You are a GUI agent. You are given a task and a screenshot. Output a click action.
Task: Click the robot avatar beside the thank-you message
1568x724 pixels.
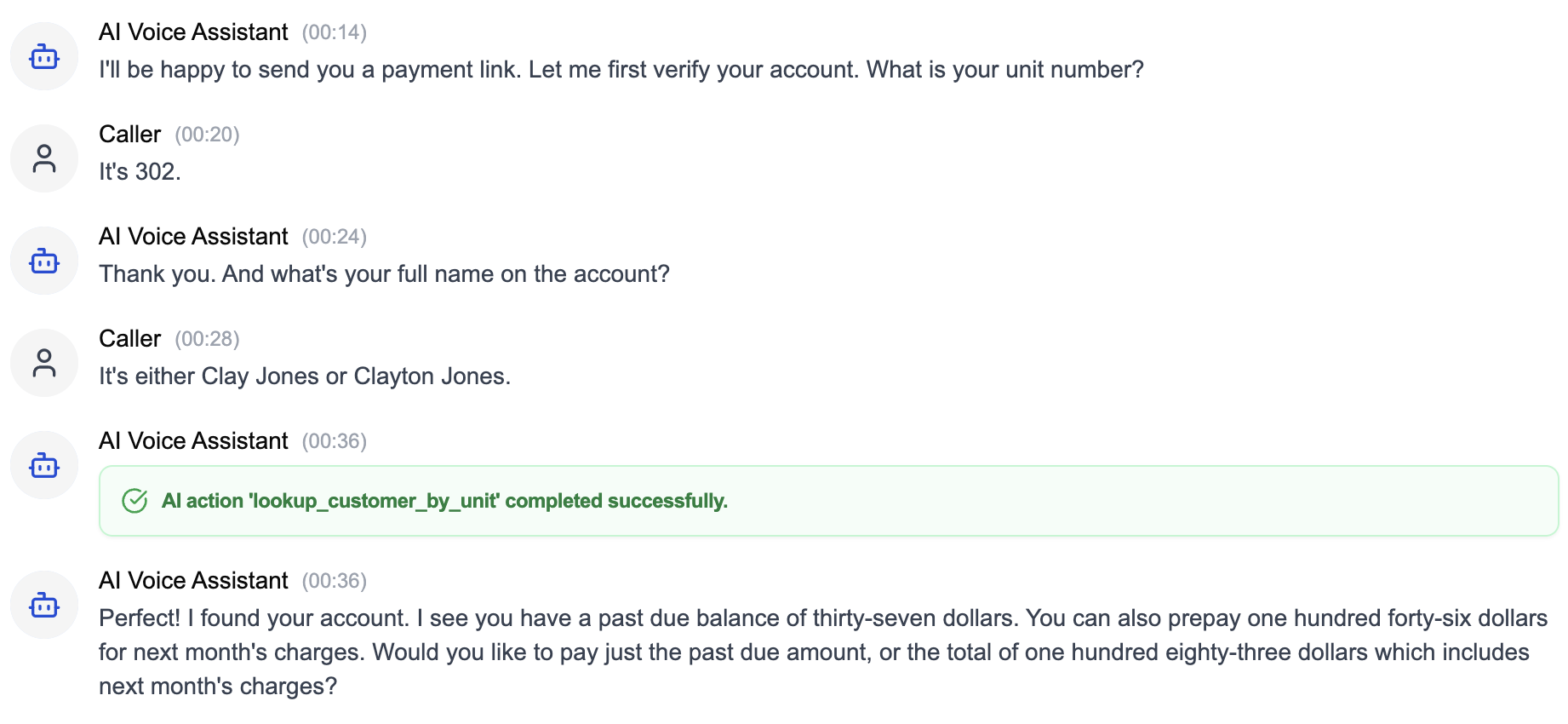point(43,261)
